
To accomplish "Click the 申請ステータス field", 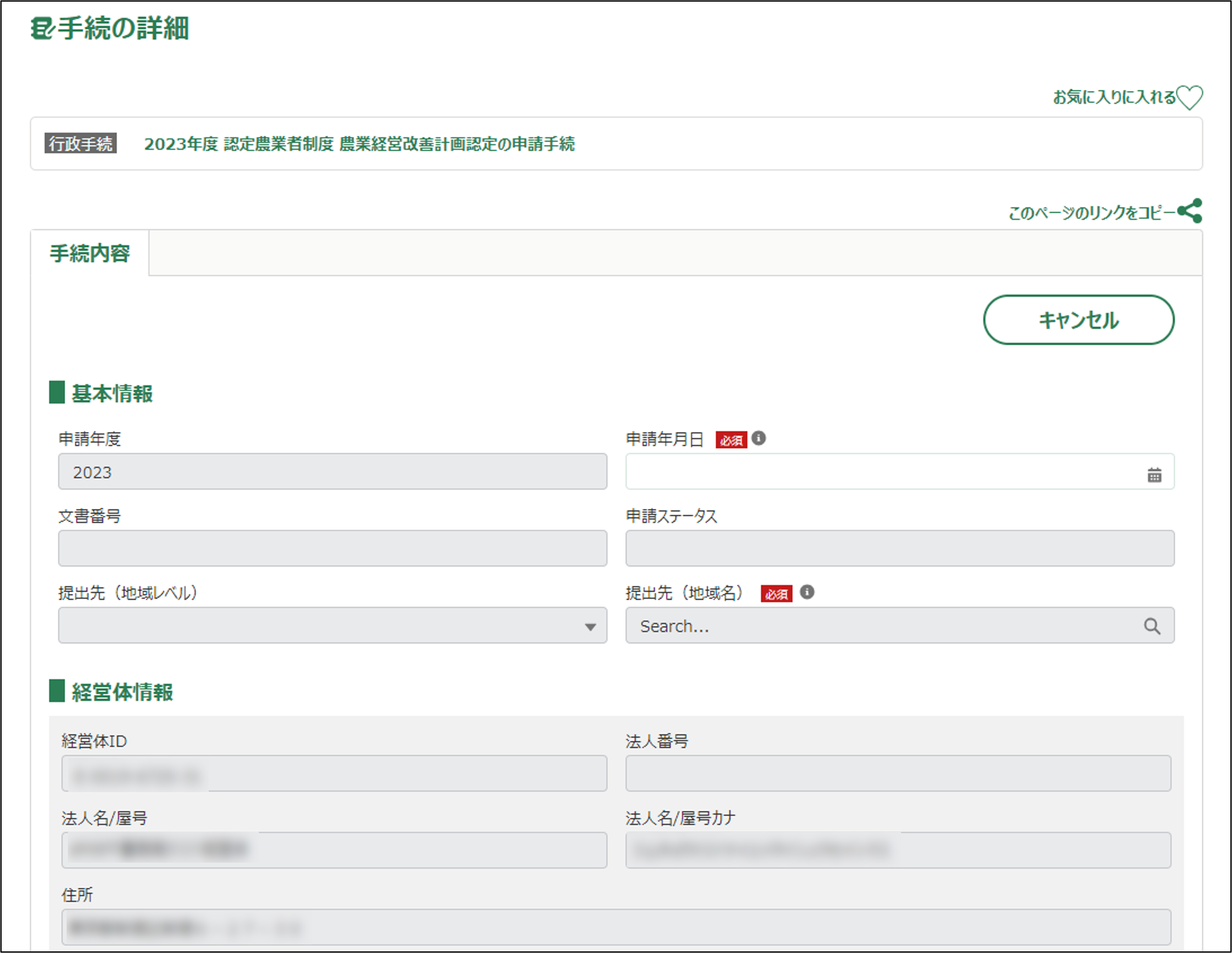I will (899, 548).
